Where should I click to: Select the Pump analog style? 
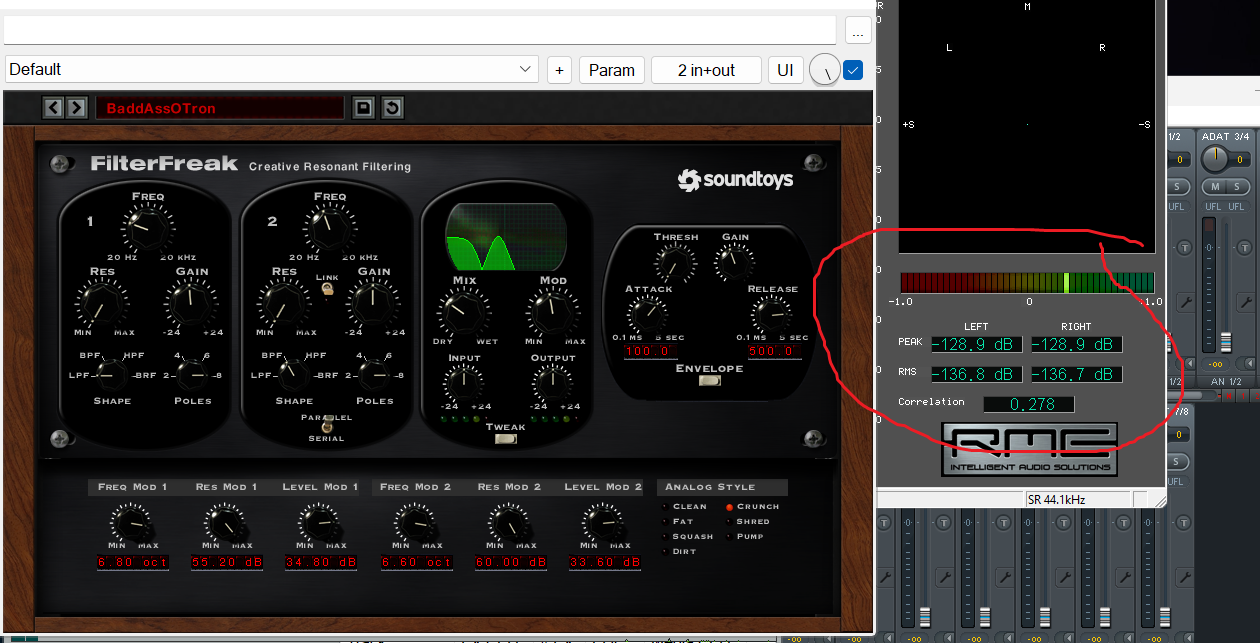coord(747,536)
